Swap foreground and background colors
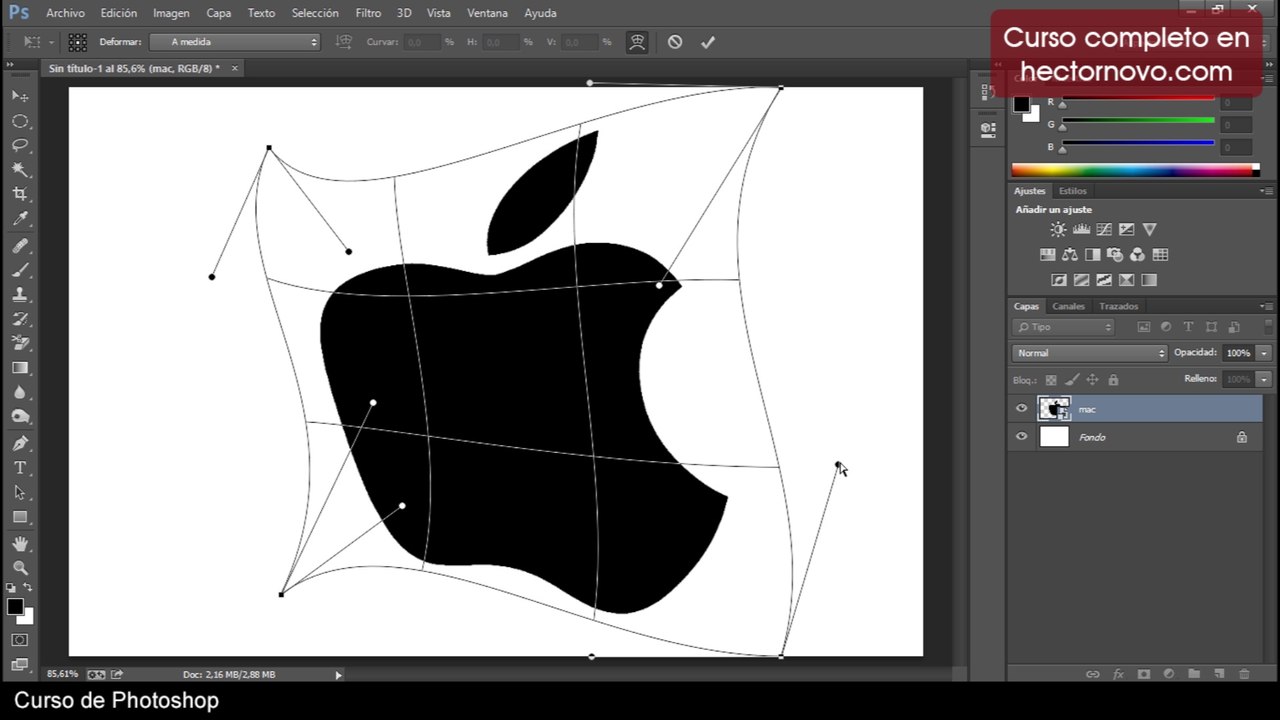Viewport: 1280px width, 720px height. (28, 588)
